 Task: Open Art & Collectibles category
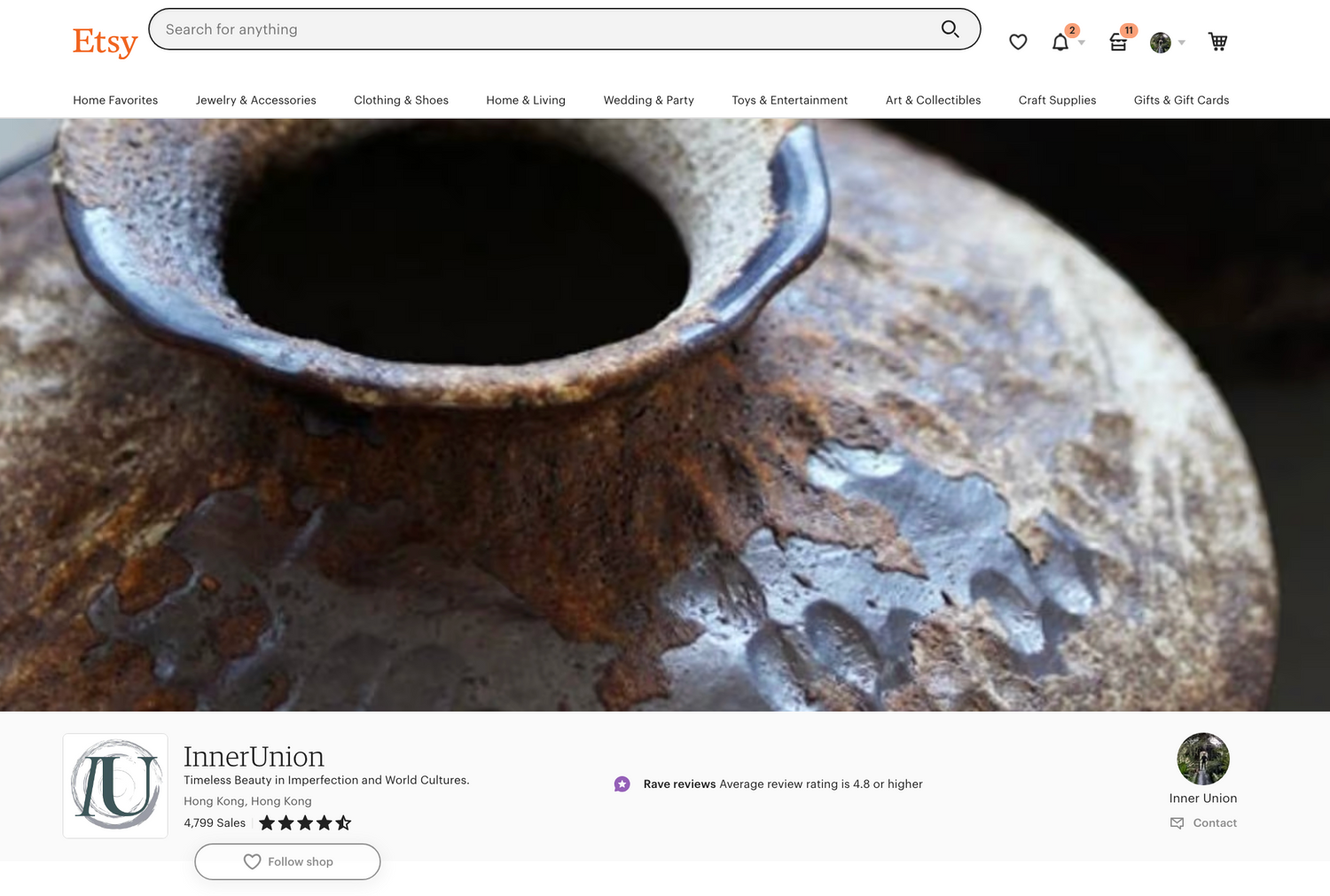(x=933, y=100)
